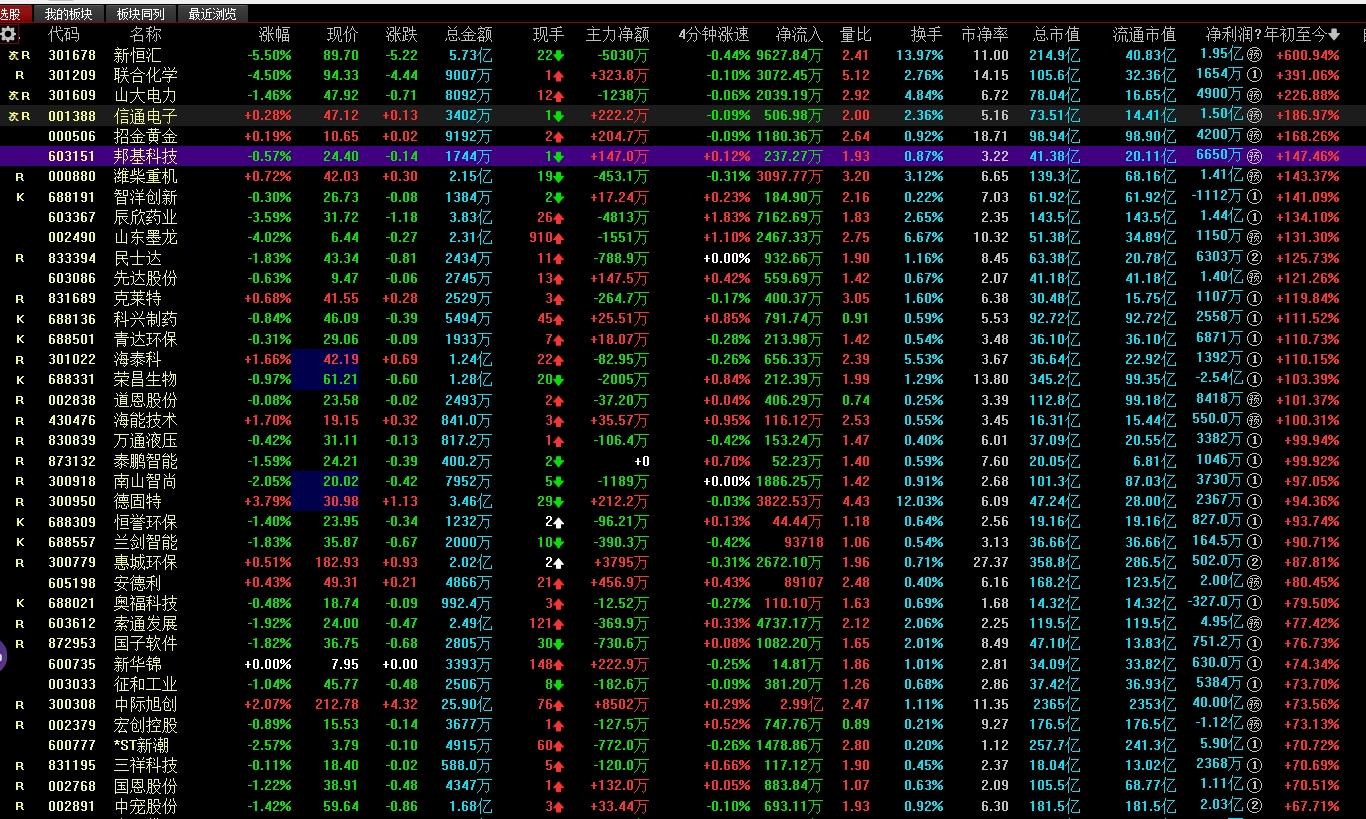Screen dimensions: 1366x819
Task: Toggle sort arrow on 年初至今 column
Action: pyautogui.click(x=1333, y=35)
